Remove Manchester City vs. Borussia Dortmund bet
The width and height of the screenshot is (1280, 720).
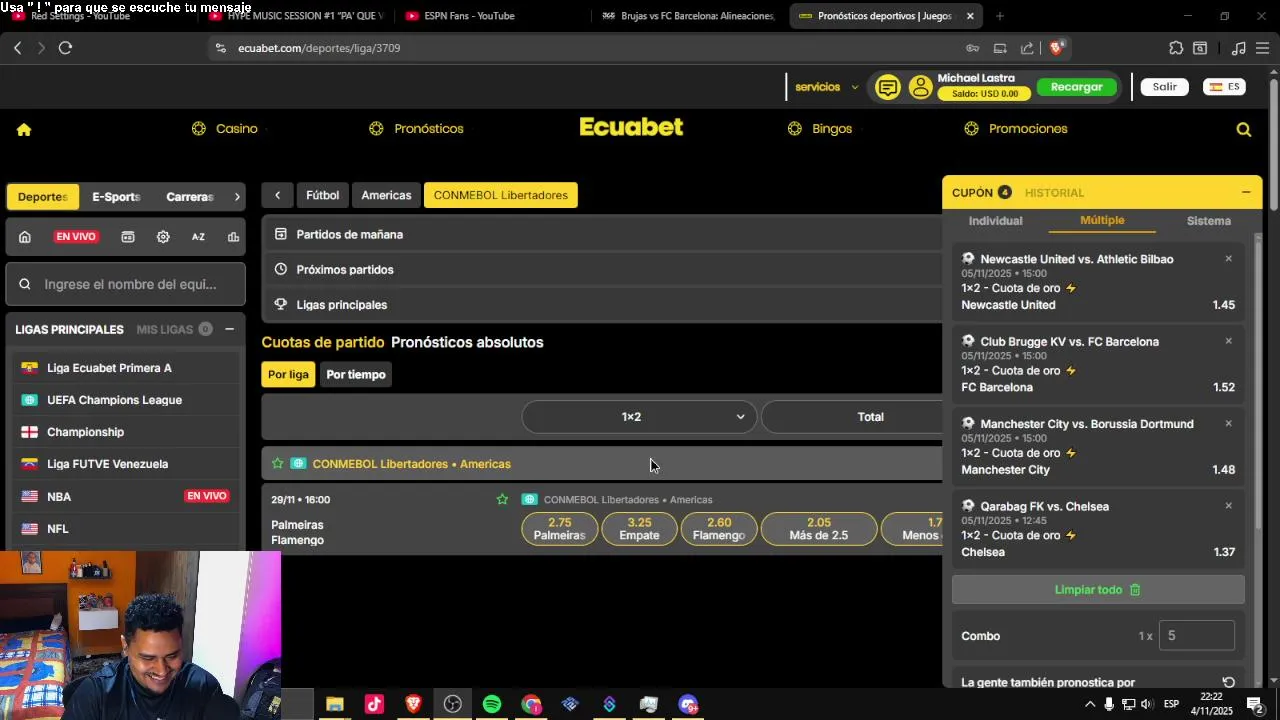pos(1229,423)
